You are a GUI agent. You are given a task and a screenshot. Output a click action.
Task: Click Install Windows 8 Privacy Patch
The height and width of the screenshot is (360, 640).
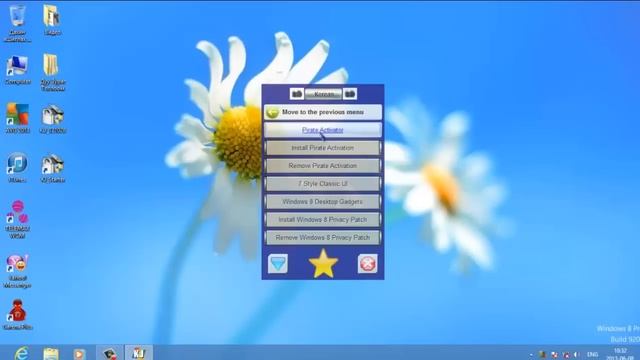pos(323,220)
